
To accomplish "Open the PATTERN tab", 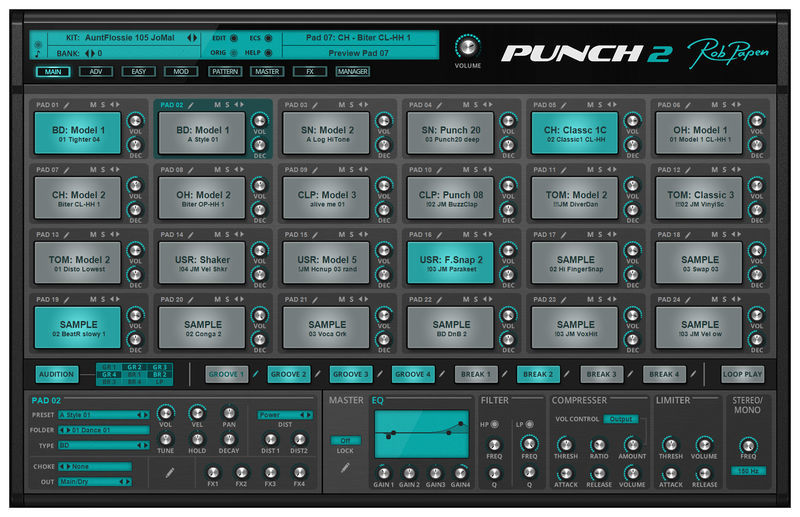I will [x=225, y=71].
